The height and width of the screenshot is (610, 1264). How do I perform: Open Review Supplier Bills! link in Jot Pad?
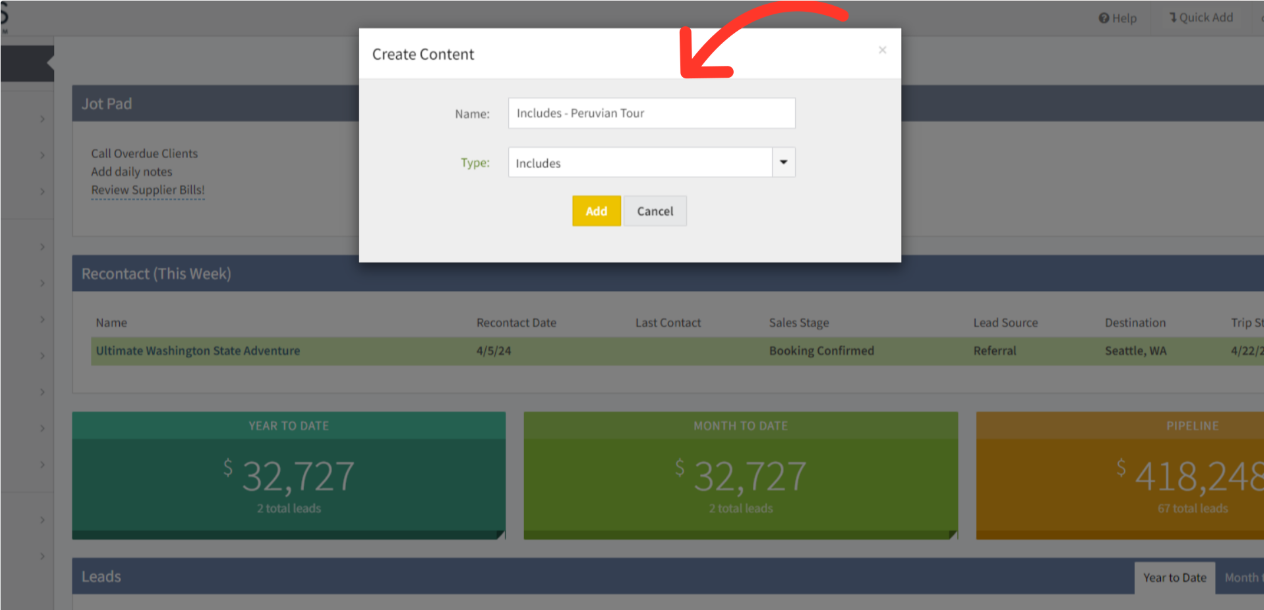[x=148, y=190]
